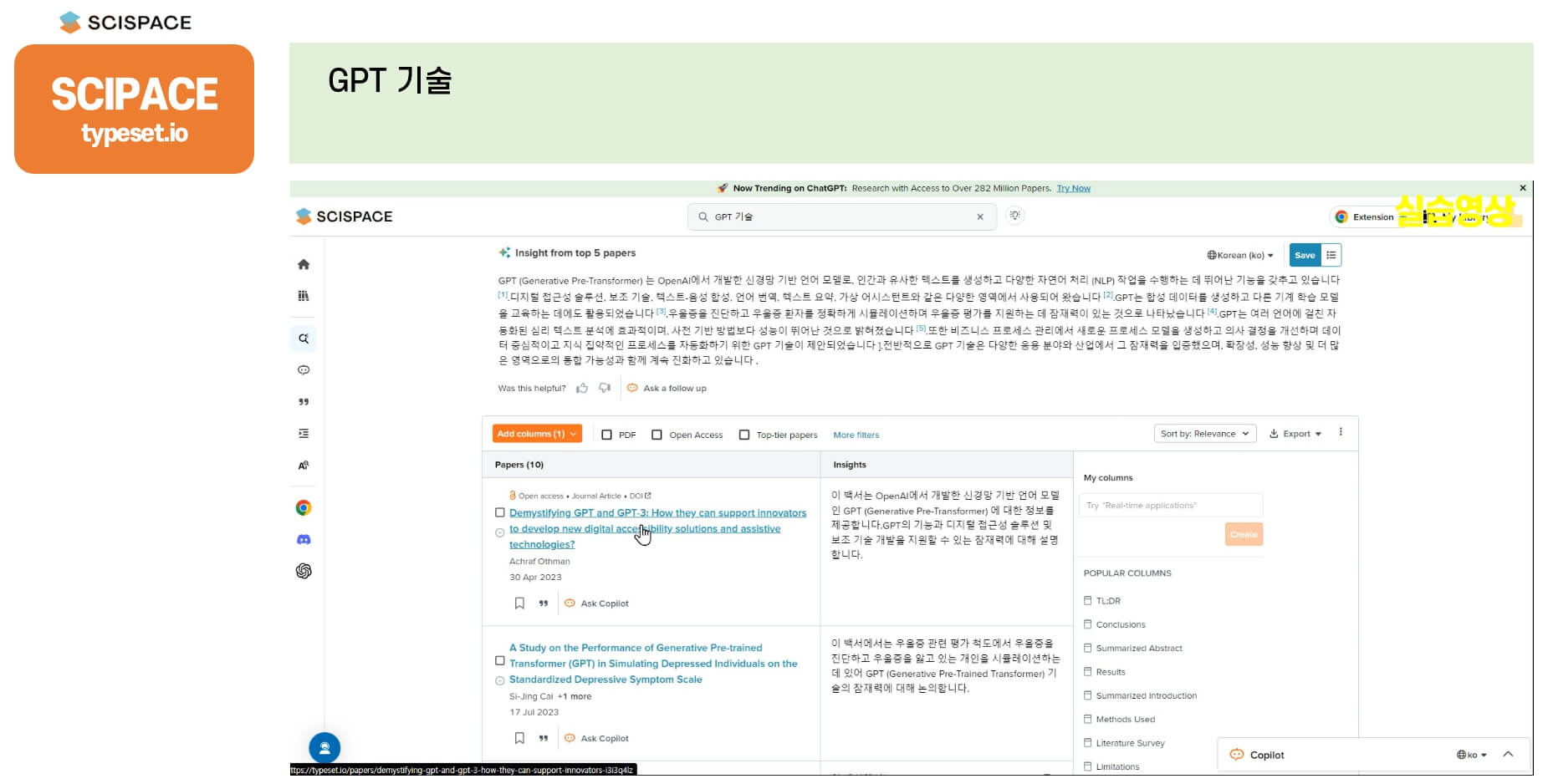Check the Literature Survey column option
The image size is (1548, 784).
coord(1088,742)
